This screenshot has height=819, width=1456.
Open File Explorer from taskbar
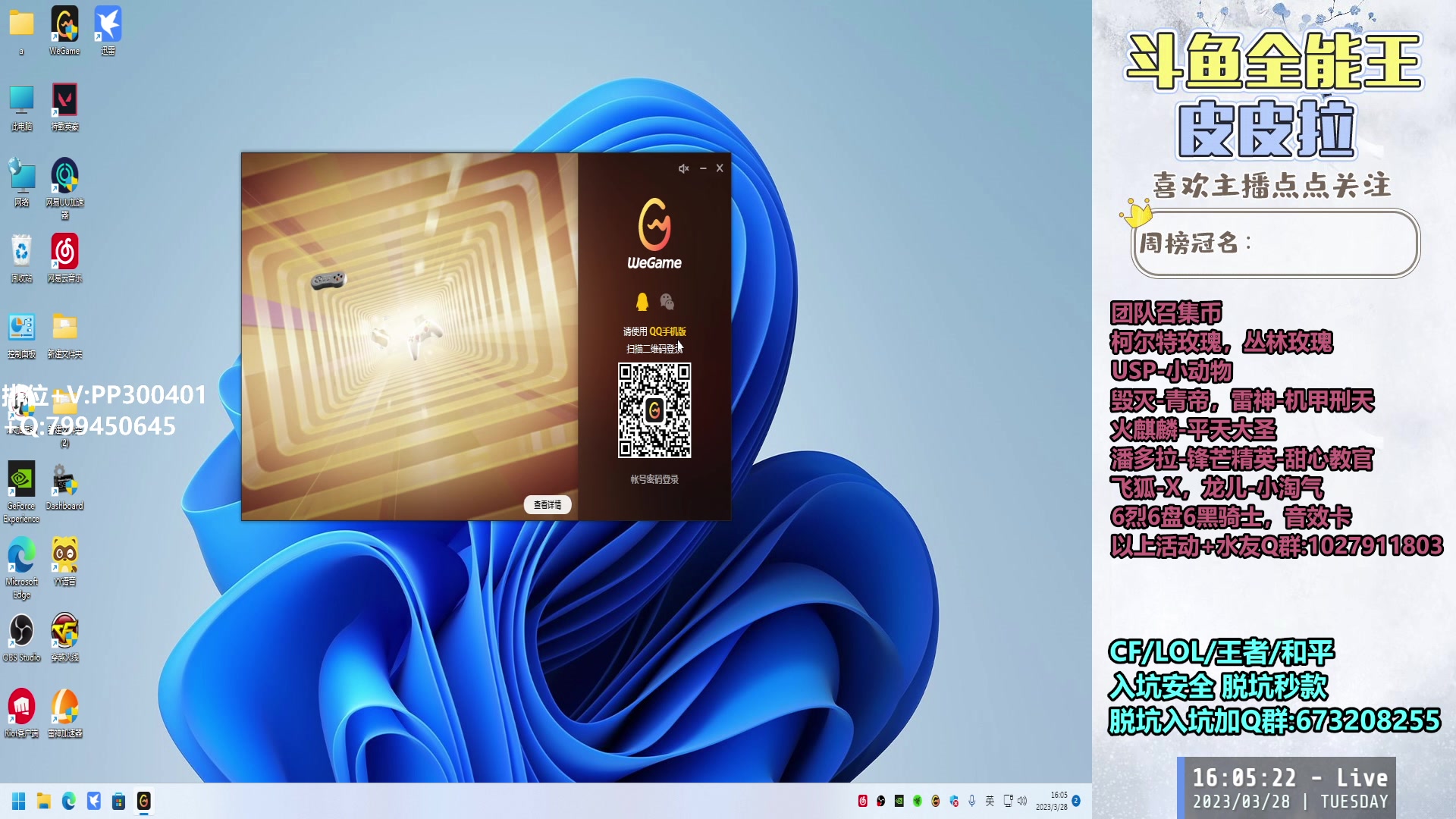click(x=44, y=801)
